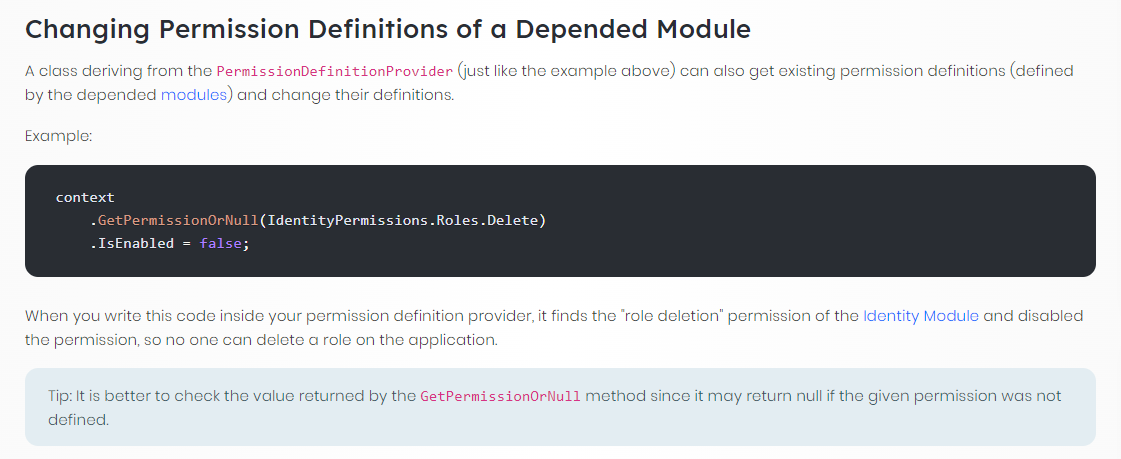The width and height of the screenshot is (1121, 459).
Task: Click the pink GetPermissionOrNull code in tip
Action: pos(500,396)
